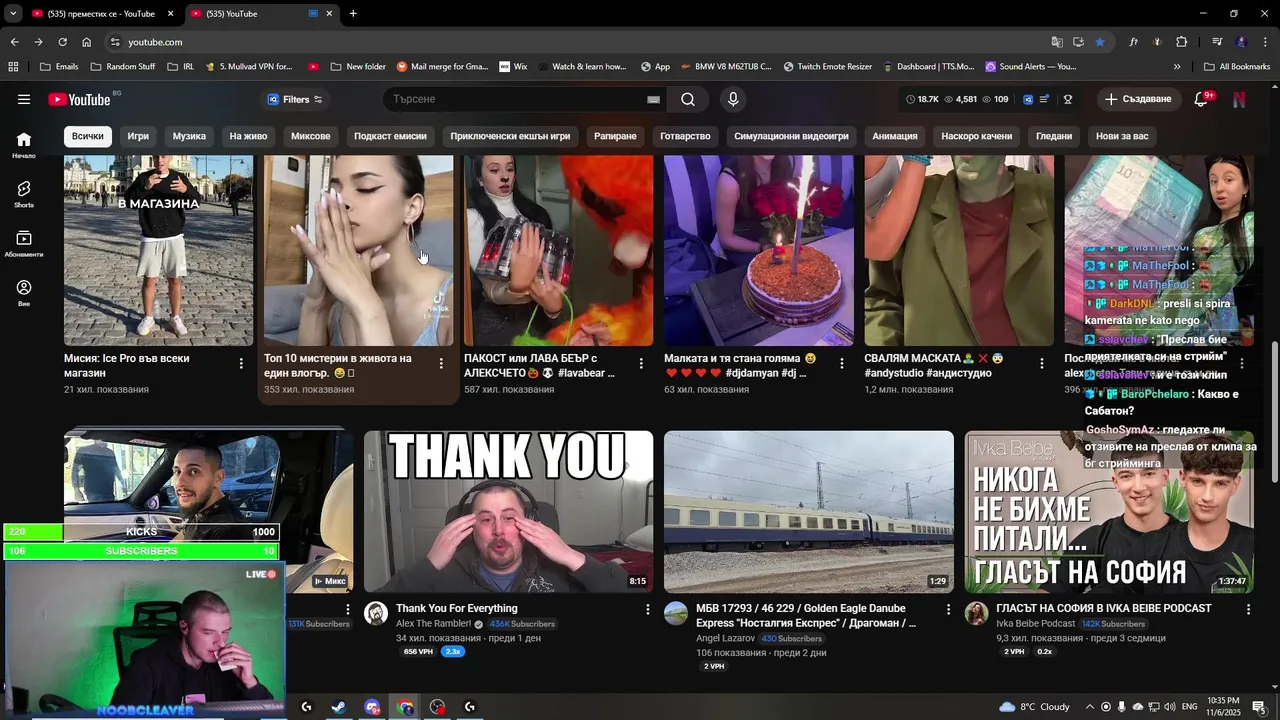Open more options for Топ 10 мистерии short
Image resolution: width=1280 pixels, height=720 pixels.
[x=441, y=364]
